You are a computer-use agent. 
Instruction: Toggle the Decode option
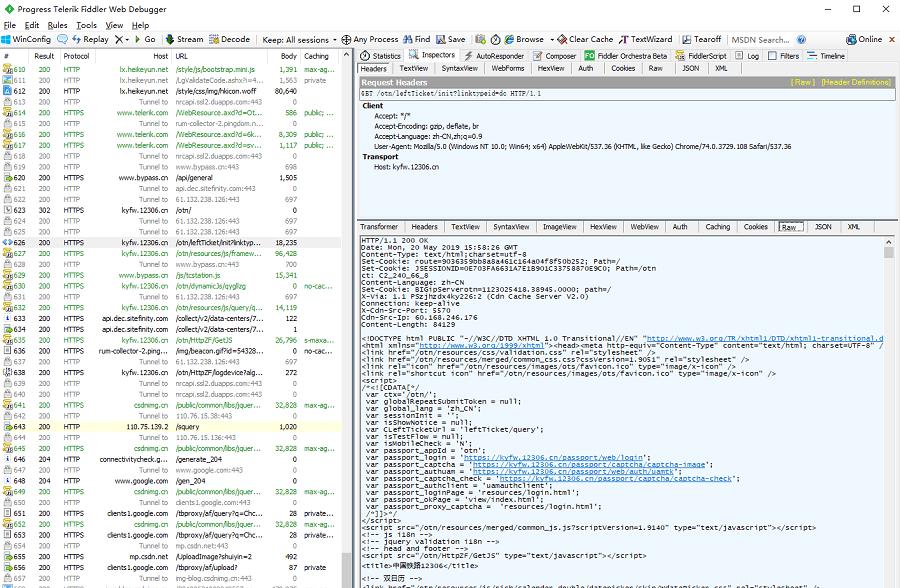[230, 40]
